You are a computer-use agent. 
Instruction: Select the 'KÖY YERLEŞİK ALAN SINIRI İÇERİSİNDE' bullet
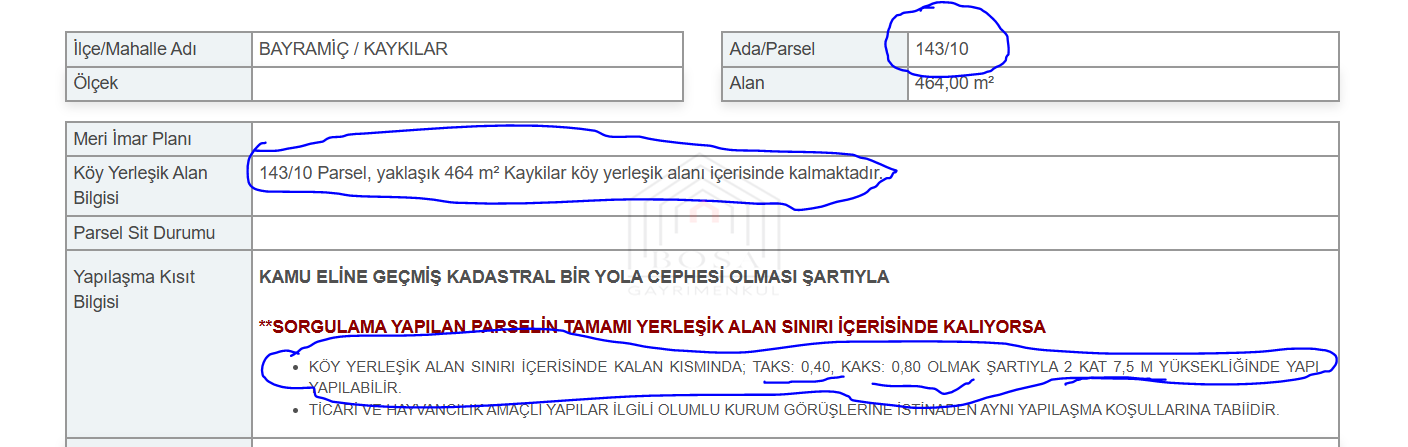(815, 377)
